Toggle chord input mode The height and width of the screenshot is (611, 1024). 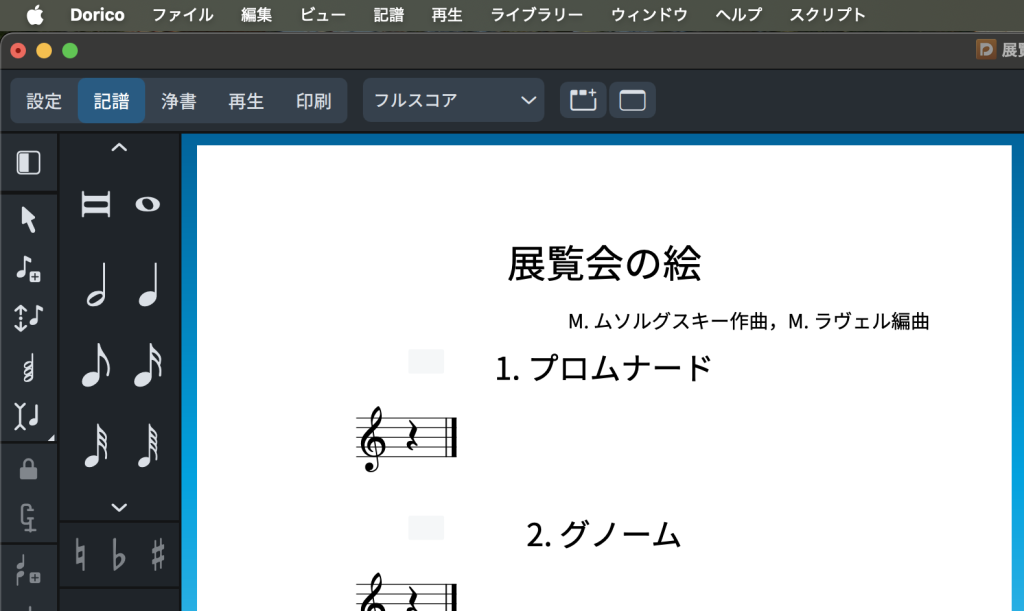coord(28,368)
